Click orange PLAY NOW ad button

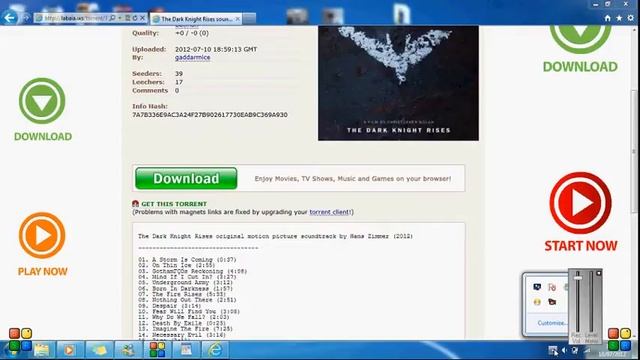pos(42,244)
